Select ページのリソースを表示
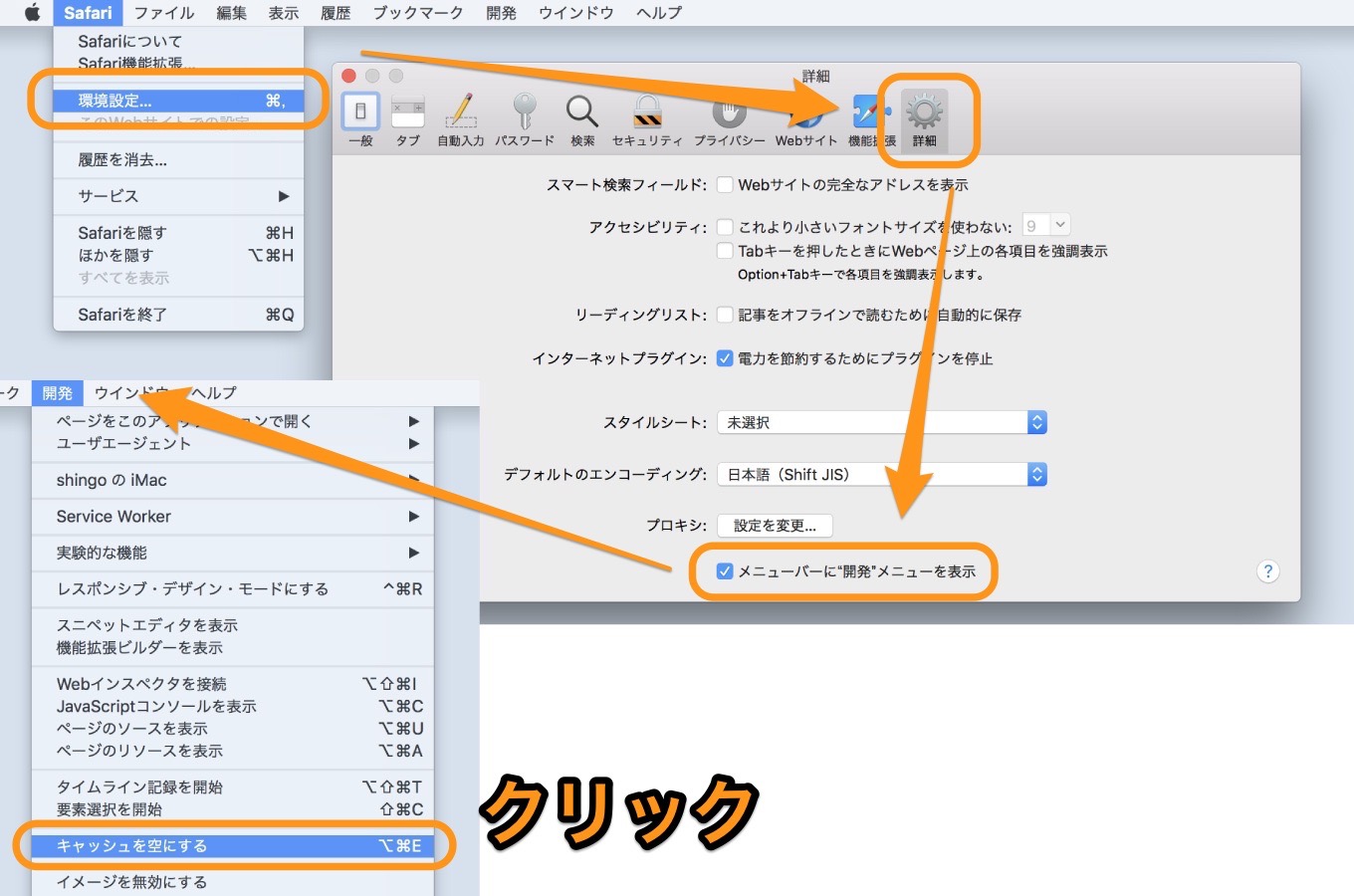Screen dimensions: 1354x896 tap(233, 751)
